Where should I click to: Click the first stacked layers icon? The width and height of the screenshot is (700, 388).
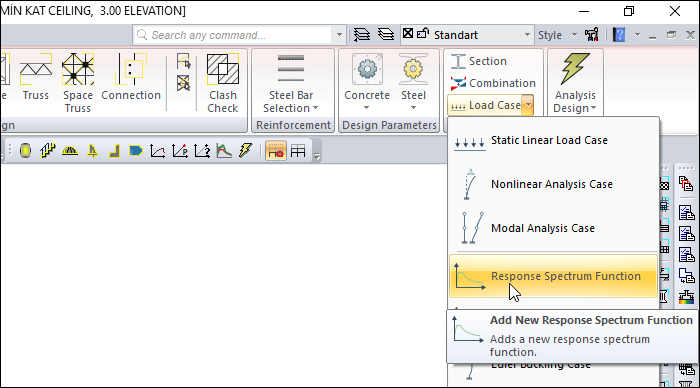click(x=362, y=34)
